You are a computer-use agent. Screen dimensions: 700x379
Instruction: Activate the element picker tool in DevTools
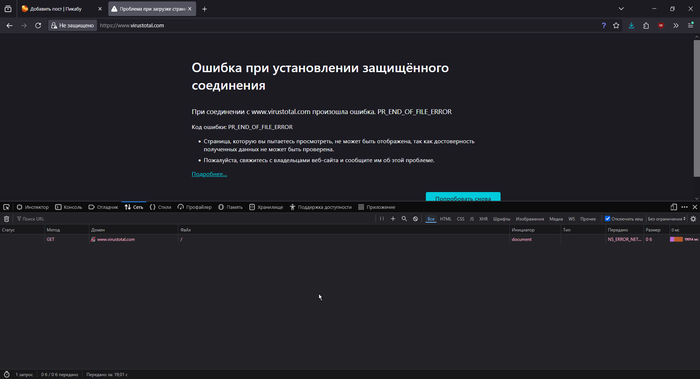(6, 207)
